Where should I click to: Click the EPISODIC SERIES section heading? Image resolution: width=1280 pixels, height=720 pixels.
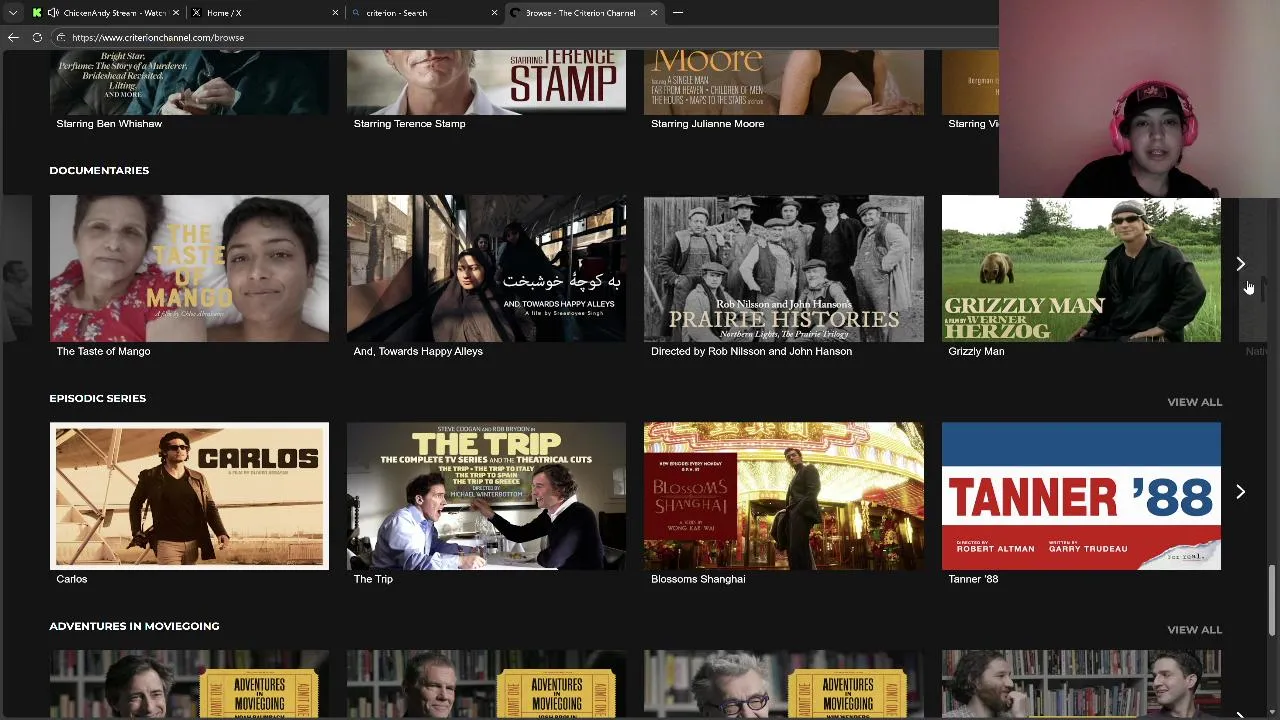(x=97, y=398)
